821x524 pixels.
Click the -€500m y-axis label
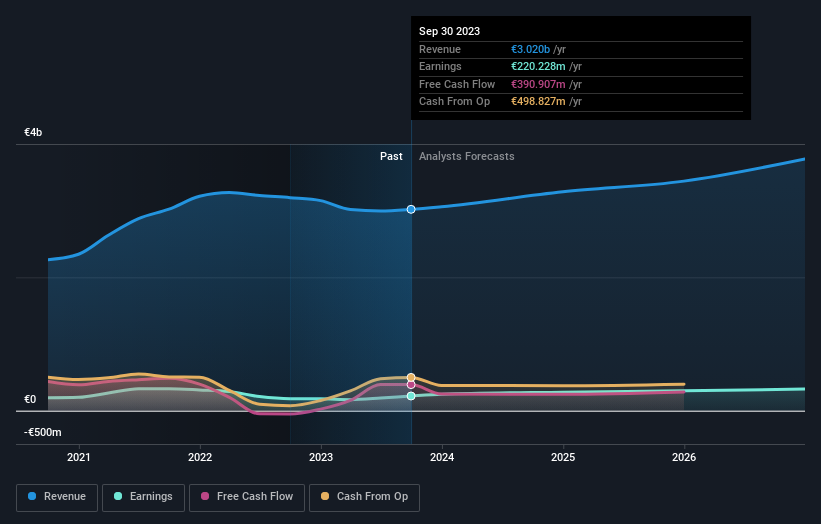[43, 432]
